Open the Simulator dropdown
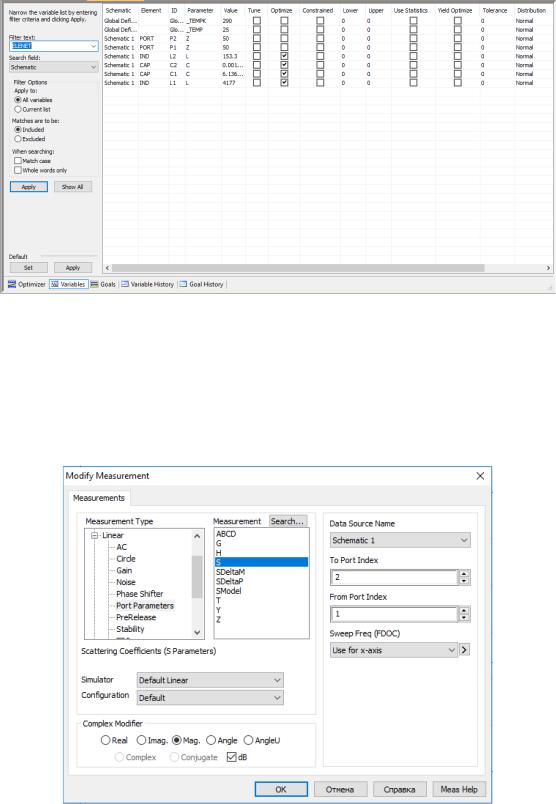Screen dimensions: 556x804 [x=210, y=680]
